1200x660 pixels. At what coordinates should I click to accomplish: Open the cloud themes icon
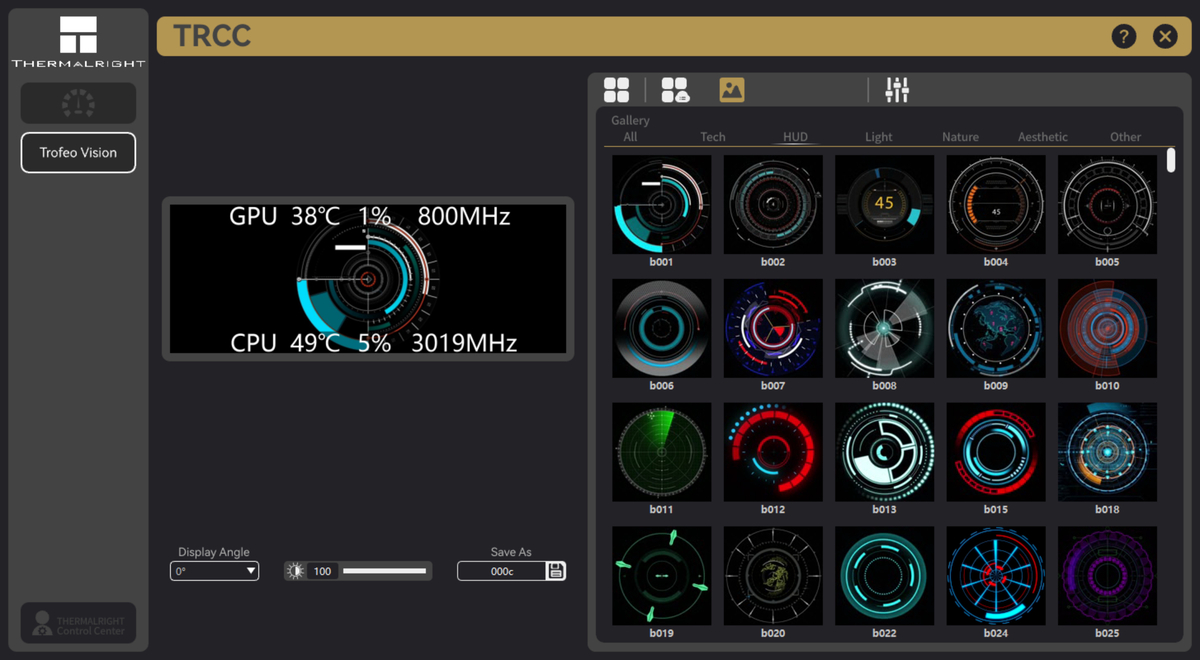coord(675,90)
